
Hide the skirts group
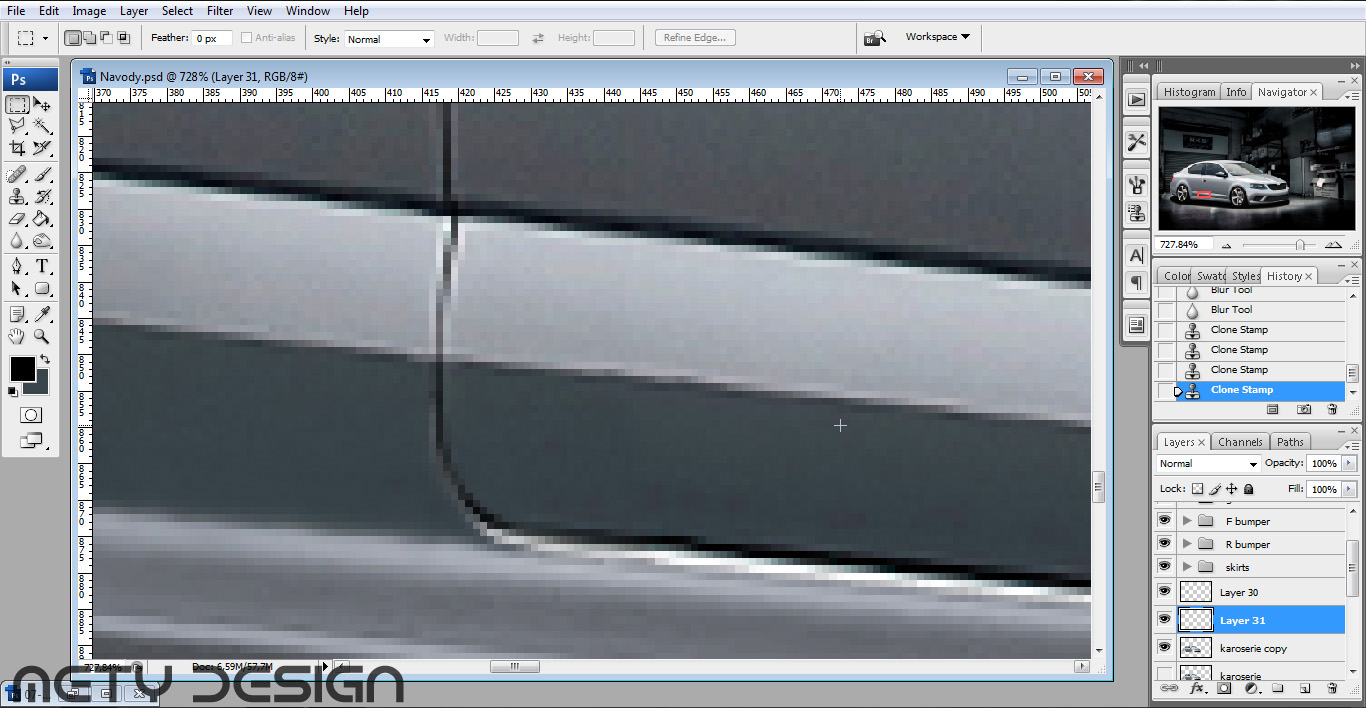point(1164,567)
